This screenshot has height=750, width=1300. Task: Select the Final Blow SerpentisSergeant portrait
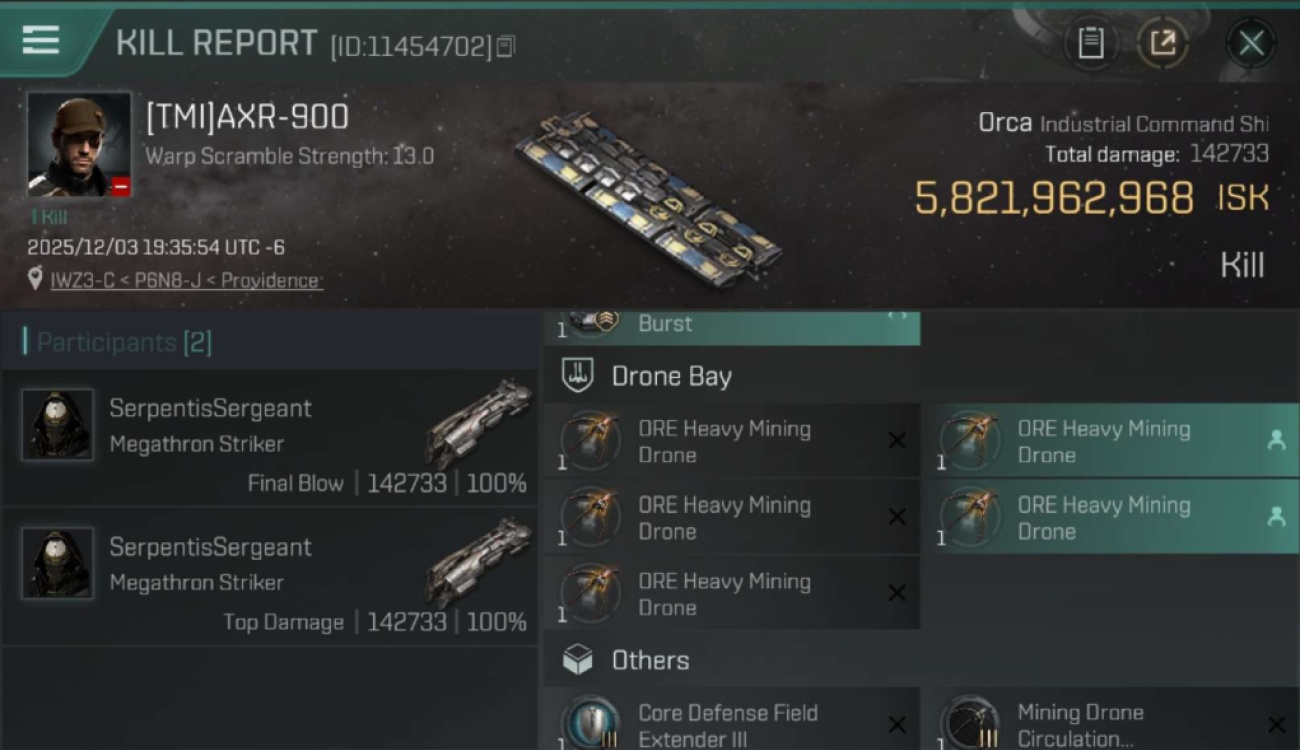pyautogui.click(x=58, y=425)
